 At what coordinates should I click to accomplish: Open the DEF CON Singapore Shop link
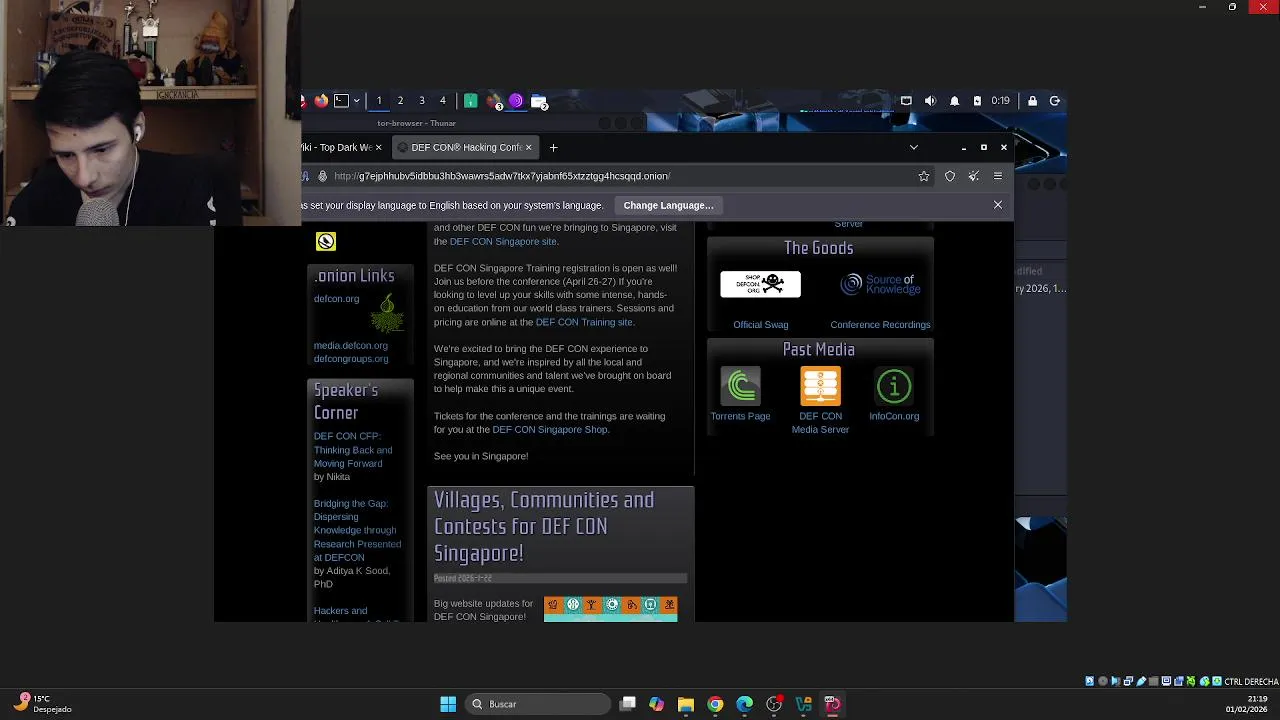tap(550, 430)
